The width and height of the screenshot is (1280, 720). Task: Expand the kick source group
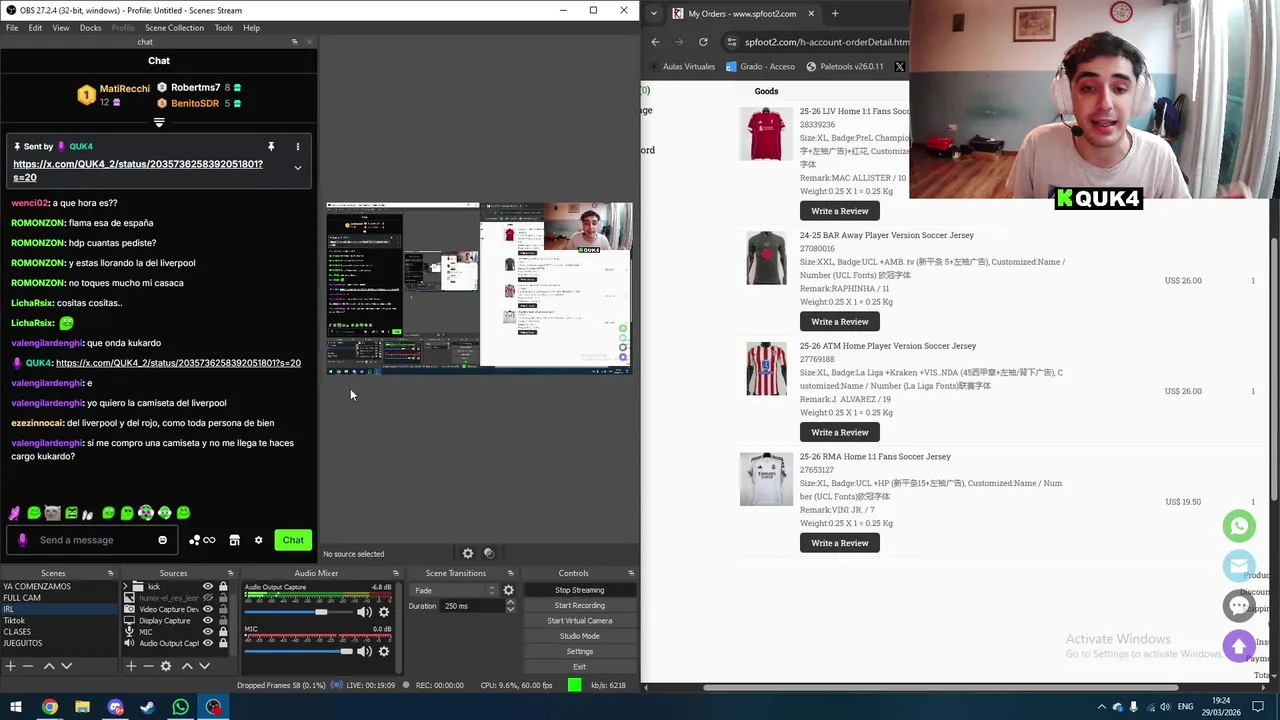pos(126,587)
